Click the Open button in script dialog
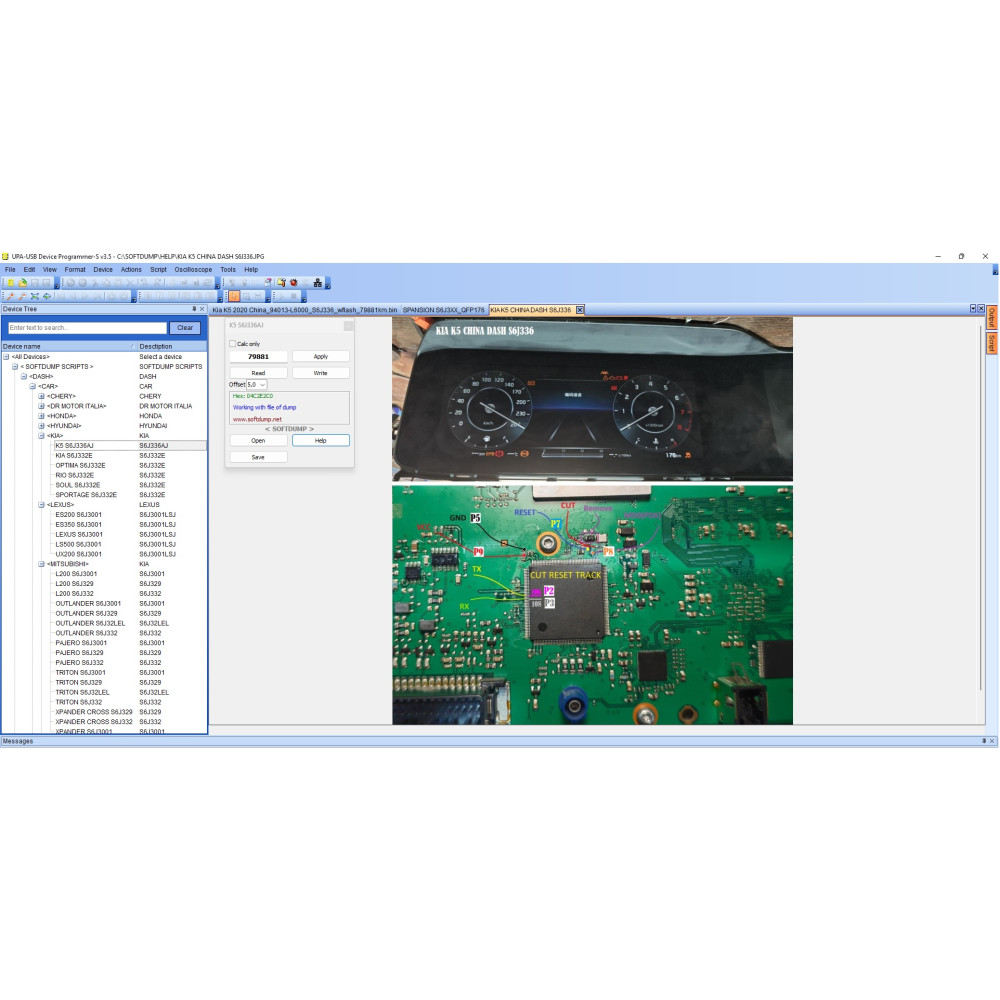Image resolution: width=1000 pixels, height=1000 pixels. pos(258,441)
